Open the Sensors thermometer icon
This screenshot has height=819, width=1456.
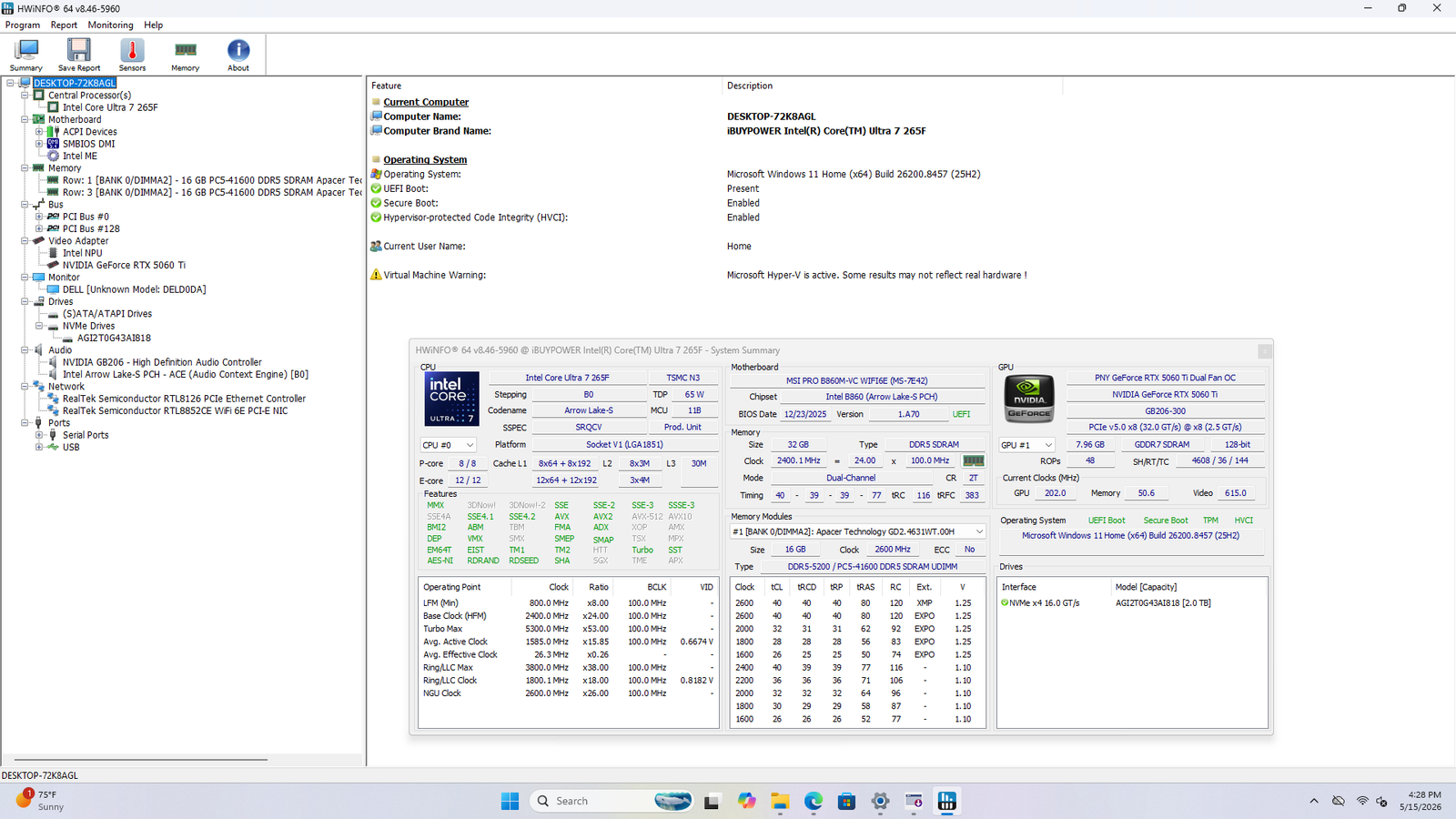132,55
